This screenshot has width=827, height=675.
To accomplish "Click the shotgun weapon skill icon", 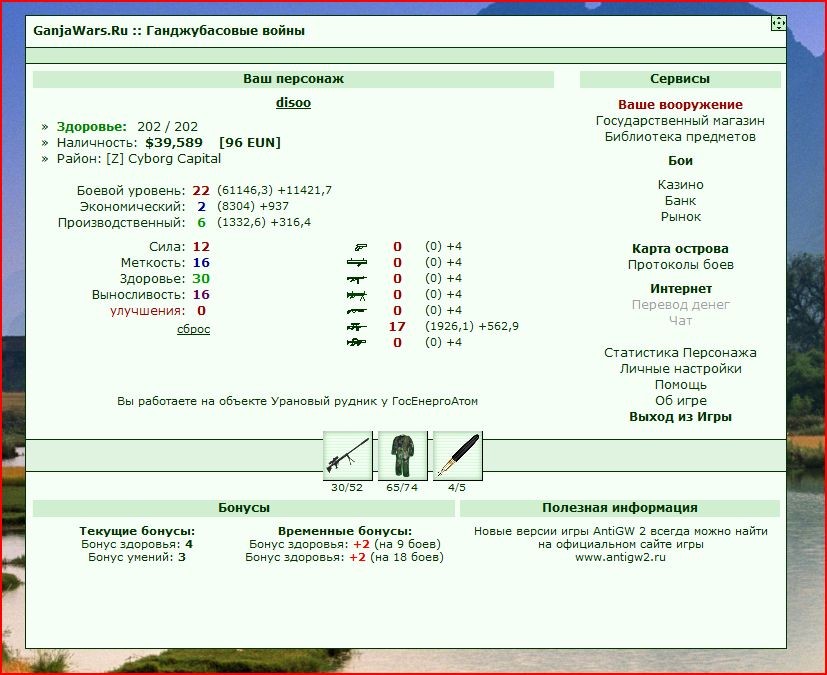I will pyautogui.click(x=357, y=311).
